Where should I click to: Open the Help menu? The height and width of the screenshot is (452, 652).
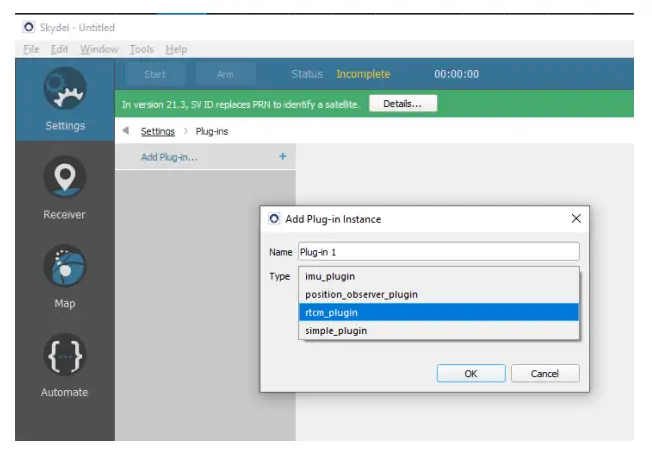176,49
